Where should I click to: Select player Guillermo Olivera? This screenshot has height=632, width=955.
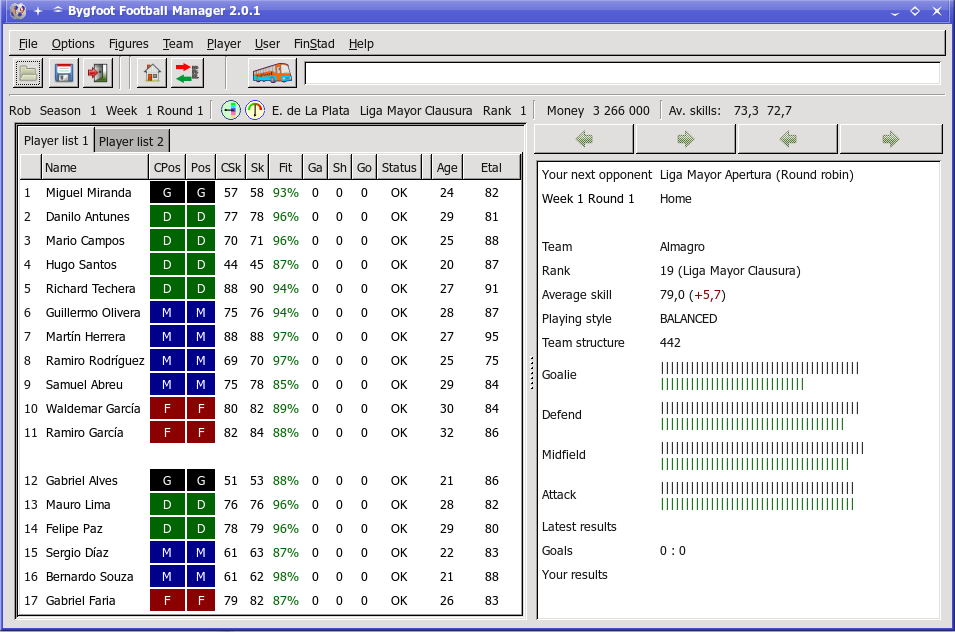[x=271, y=313]
